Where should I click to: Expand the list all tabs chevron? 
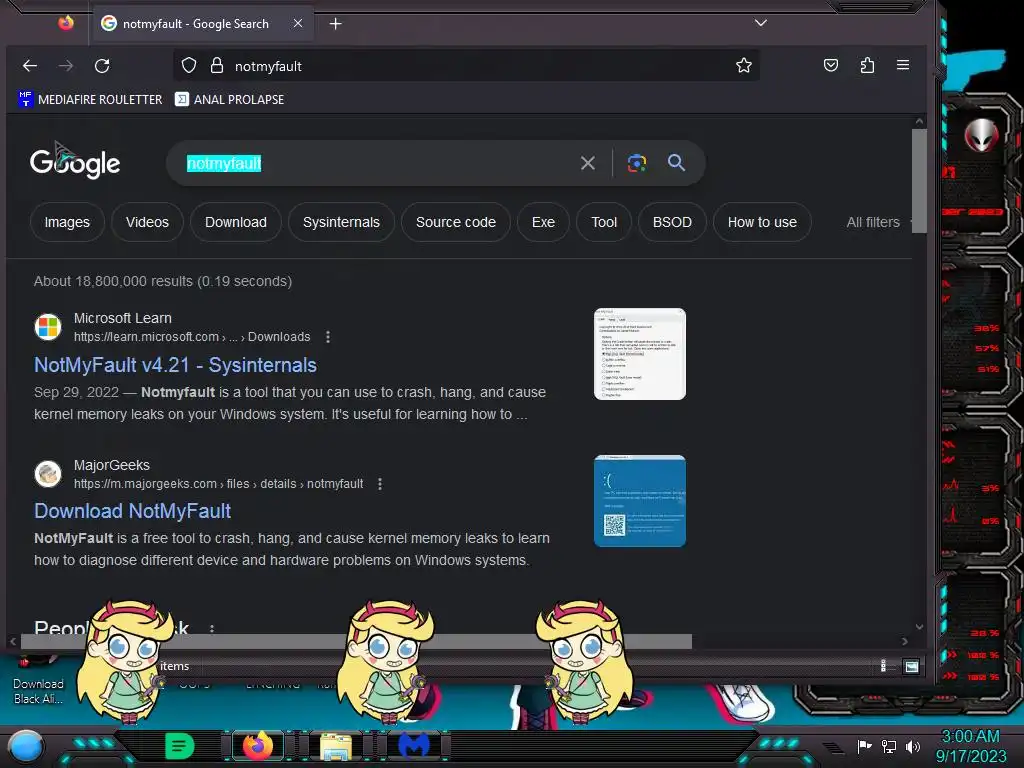(x=760, y=23)
